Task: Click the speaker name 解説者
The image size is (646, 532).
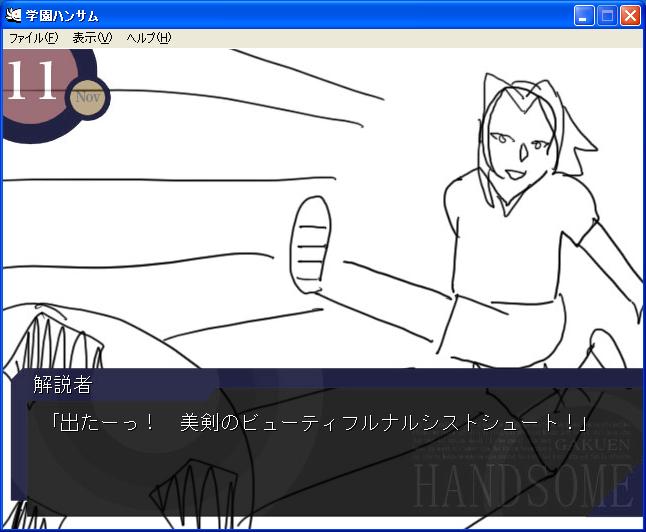Action: pos(63,384)
